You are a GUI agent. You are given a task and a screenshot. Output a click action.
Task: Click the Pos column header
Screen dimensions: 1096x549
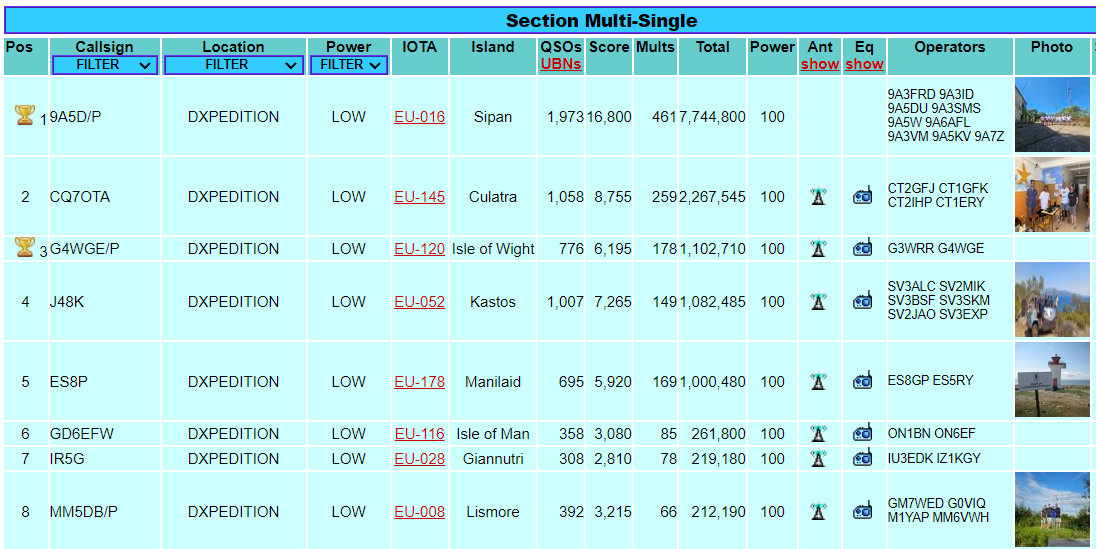(x=26, y=56)
